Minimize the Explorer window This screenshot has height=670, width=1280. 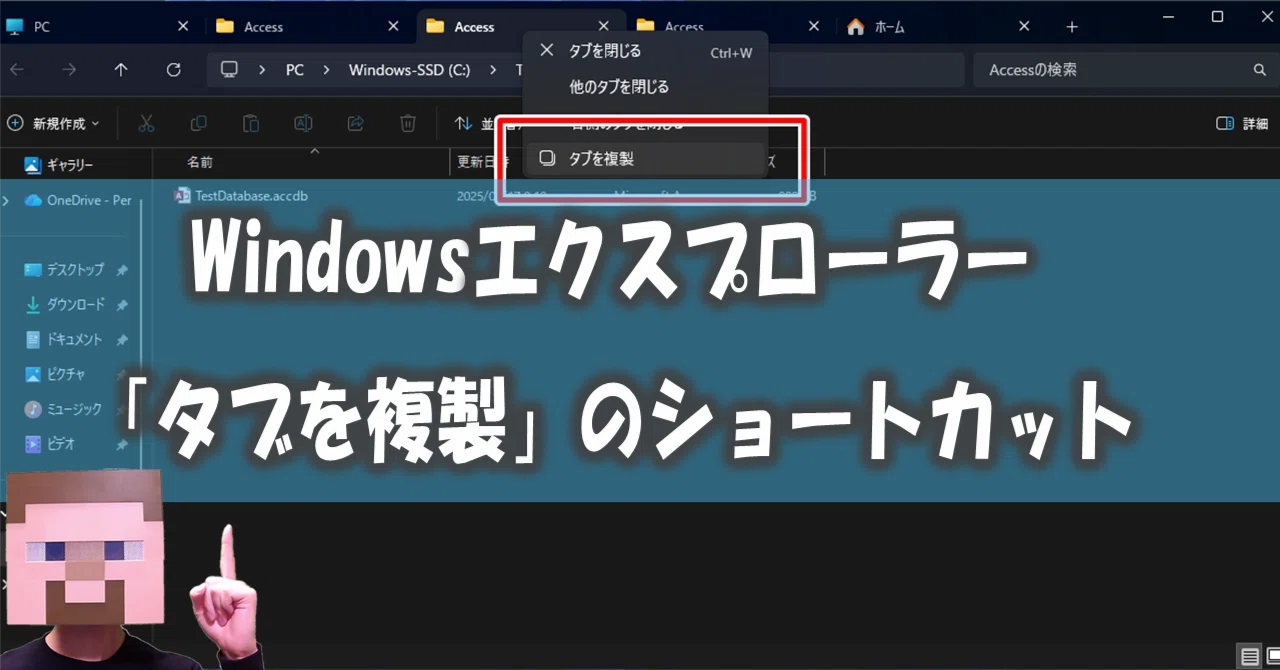(x=1171, y=16)
